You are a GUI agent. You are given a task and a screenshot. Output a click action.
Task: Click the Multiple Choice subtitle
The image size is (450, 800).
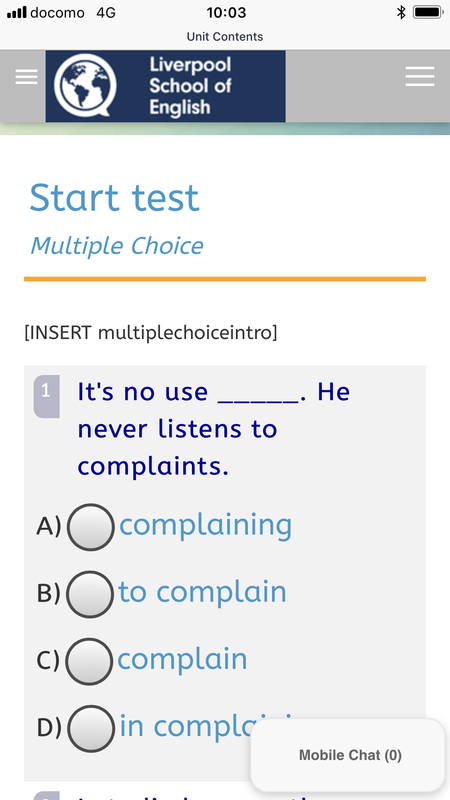117,246
